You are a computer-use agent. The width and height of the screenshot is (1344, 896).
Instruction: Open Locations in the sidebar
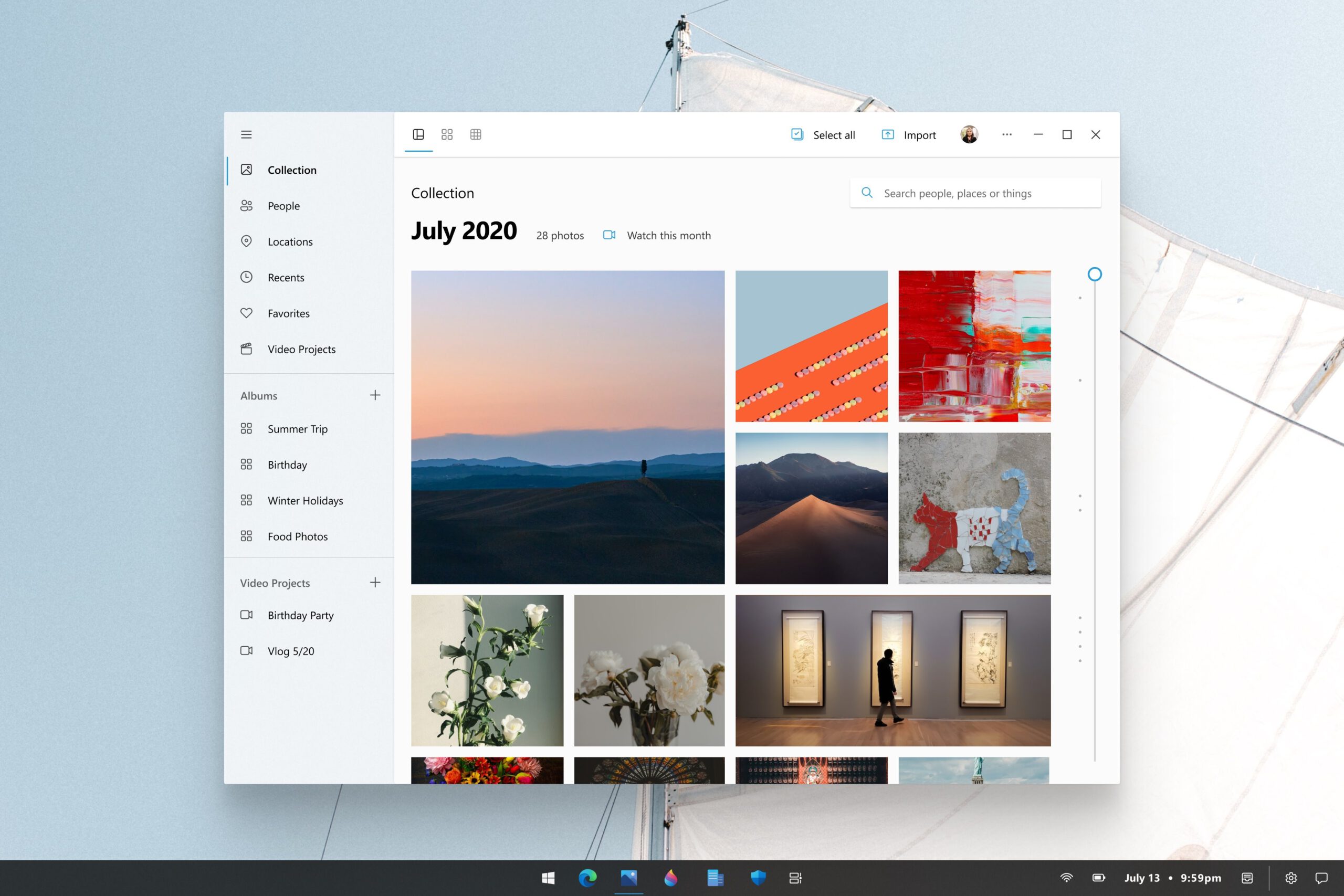click(290, 241)
